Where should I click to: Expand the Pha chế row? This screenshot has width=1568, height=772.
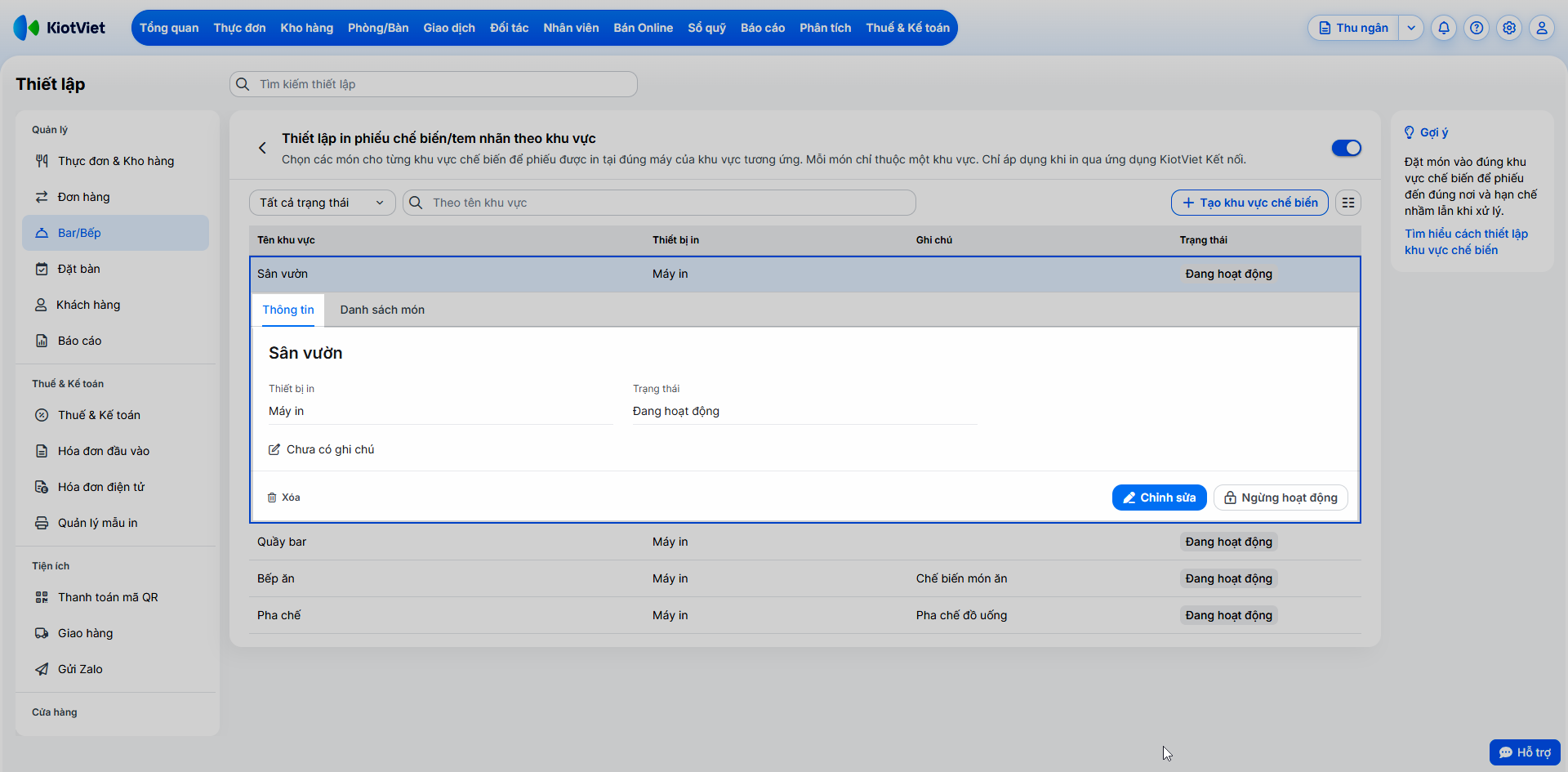805,615
